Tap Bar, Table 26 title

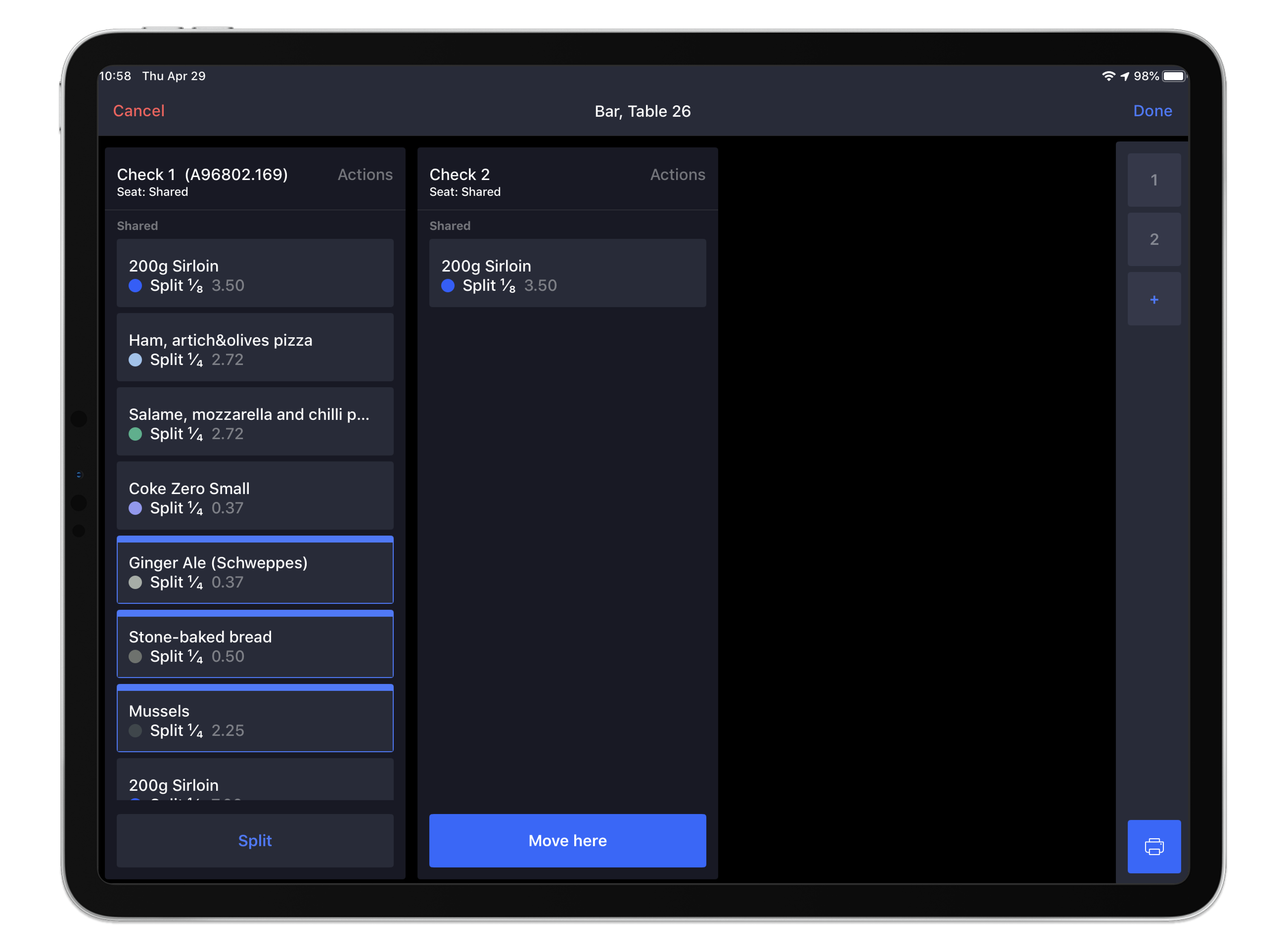click(642, 111)
